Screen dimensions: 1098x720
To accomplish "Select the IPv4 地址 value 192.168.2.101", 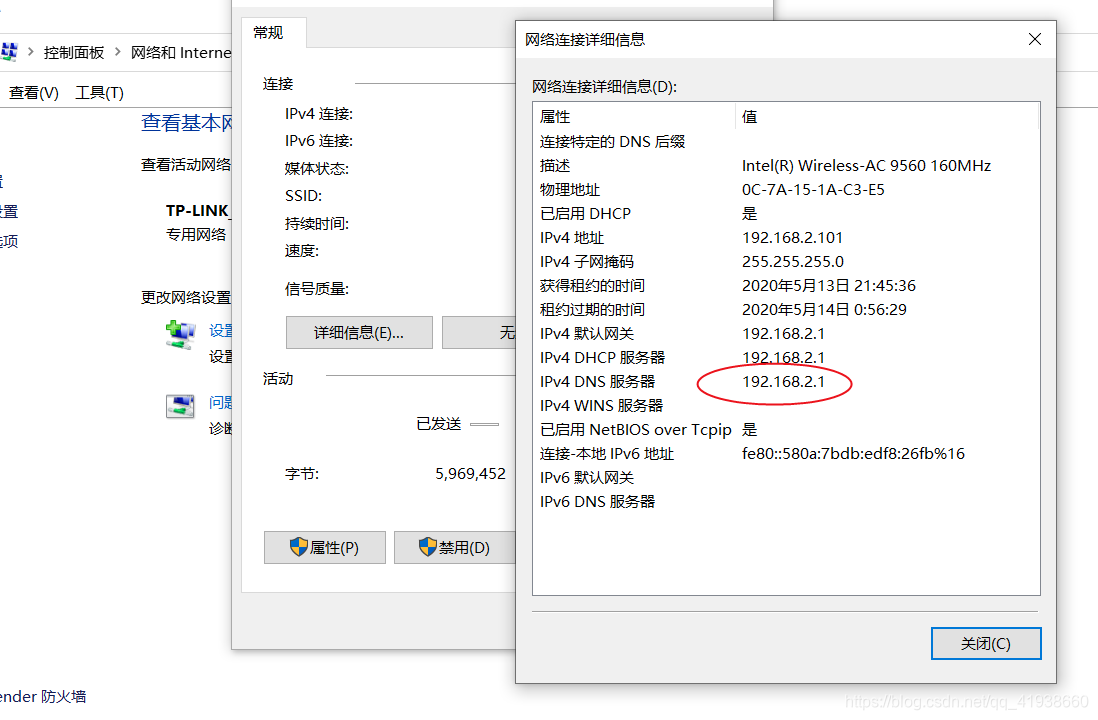I will (792, 237).
